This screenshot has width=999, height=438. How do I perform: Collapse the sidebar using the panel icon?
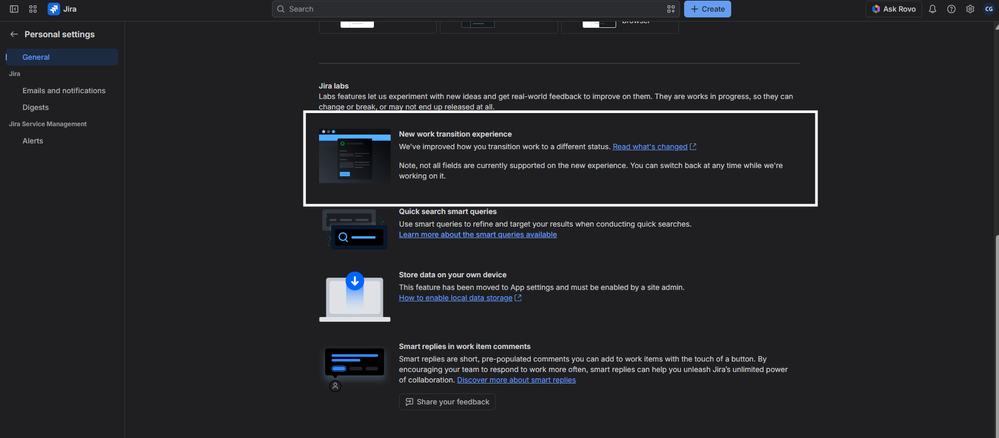[14, 9]
